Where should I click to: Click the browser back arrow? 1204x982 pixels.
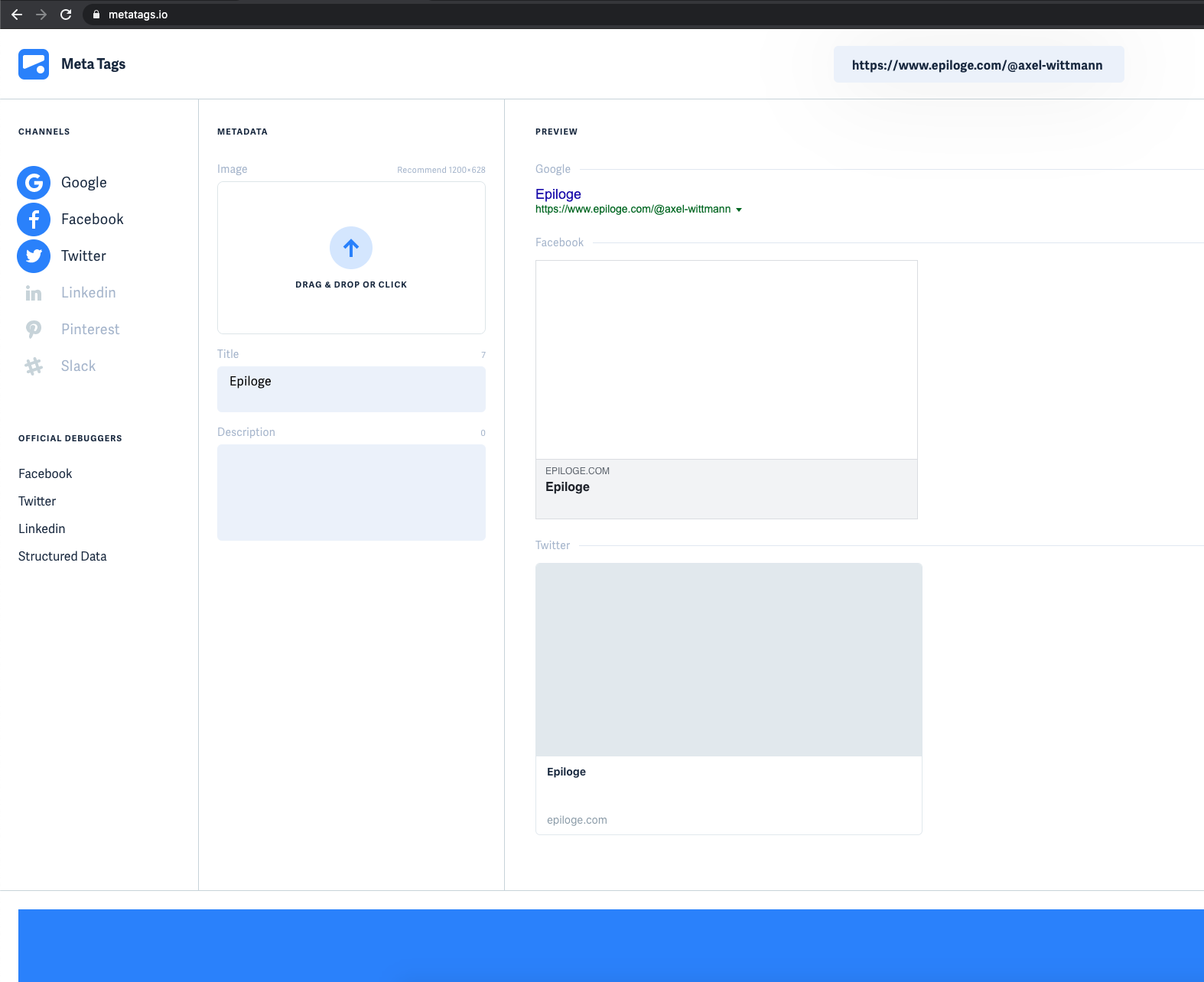pos(17,15)
